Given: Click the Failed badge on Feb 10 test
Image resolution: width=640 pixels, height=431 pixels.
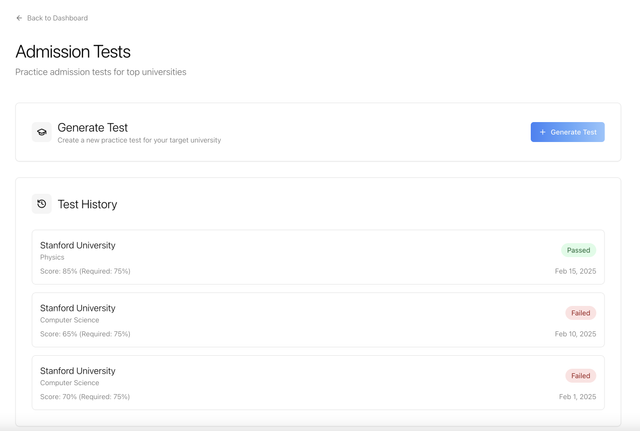Looking at the screenshot, I should pyautogui.click(x=580, y=313).
